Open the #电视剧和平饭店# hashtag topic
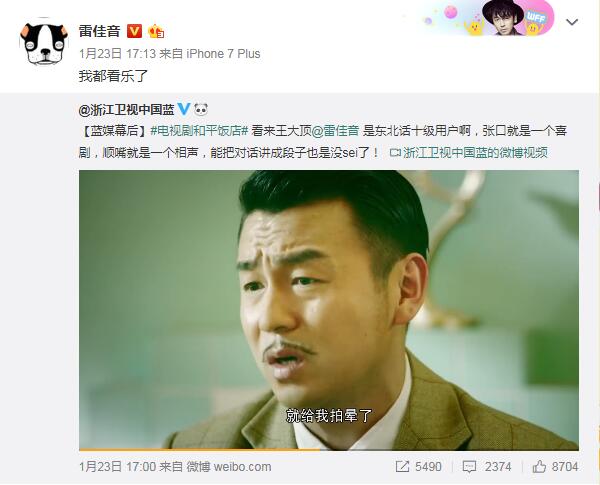600x485 pixels. pyautogui.click(x=199, y=131)
